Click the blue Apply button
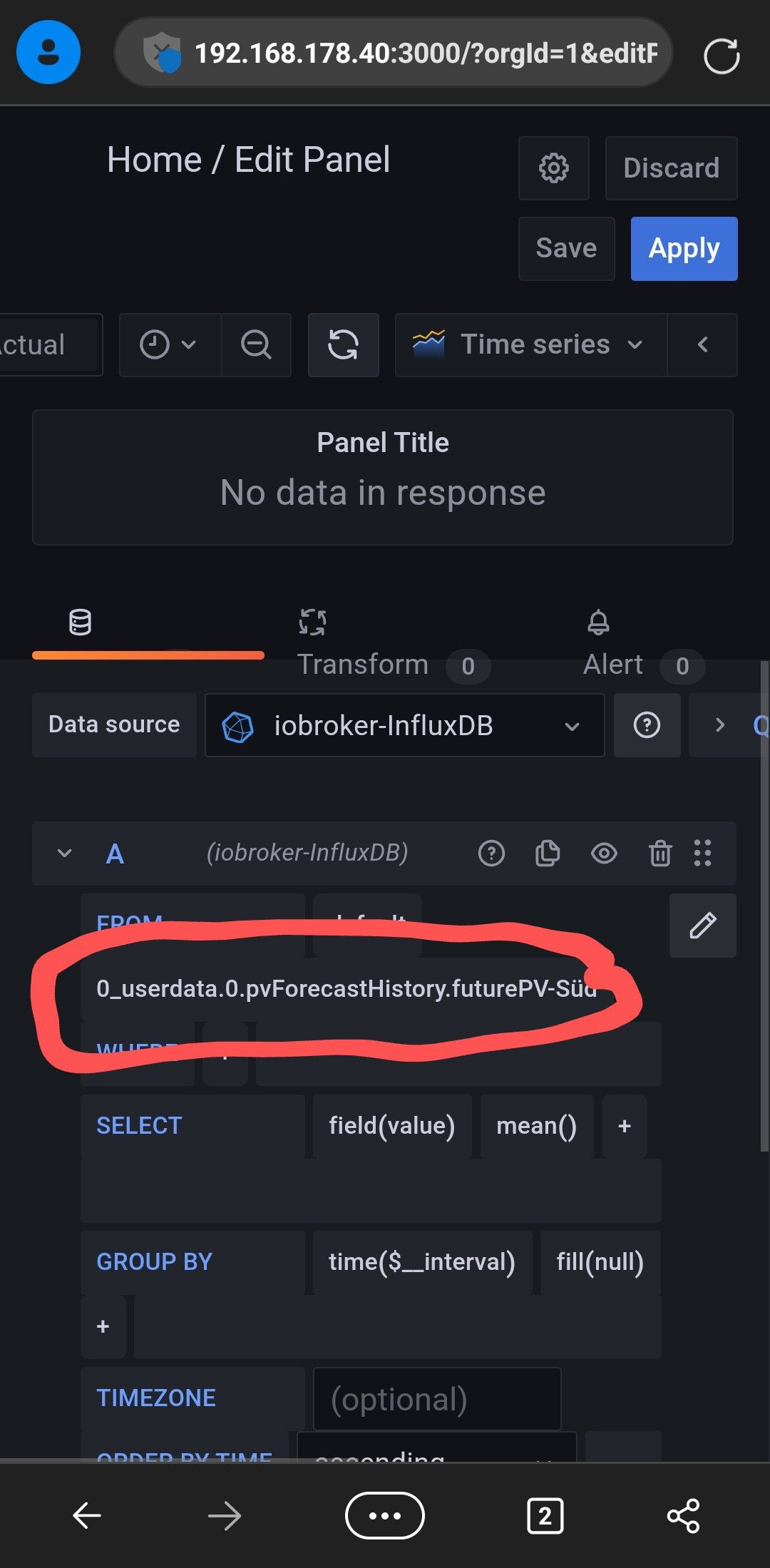 coord(684,249)
